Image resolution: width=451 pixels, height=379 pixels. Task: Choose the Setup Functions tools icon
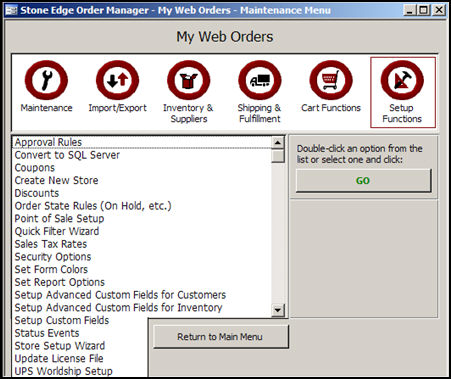pos(402,80)
